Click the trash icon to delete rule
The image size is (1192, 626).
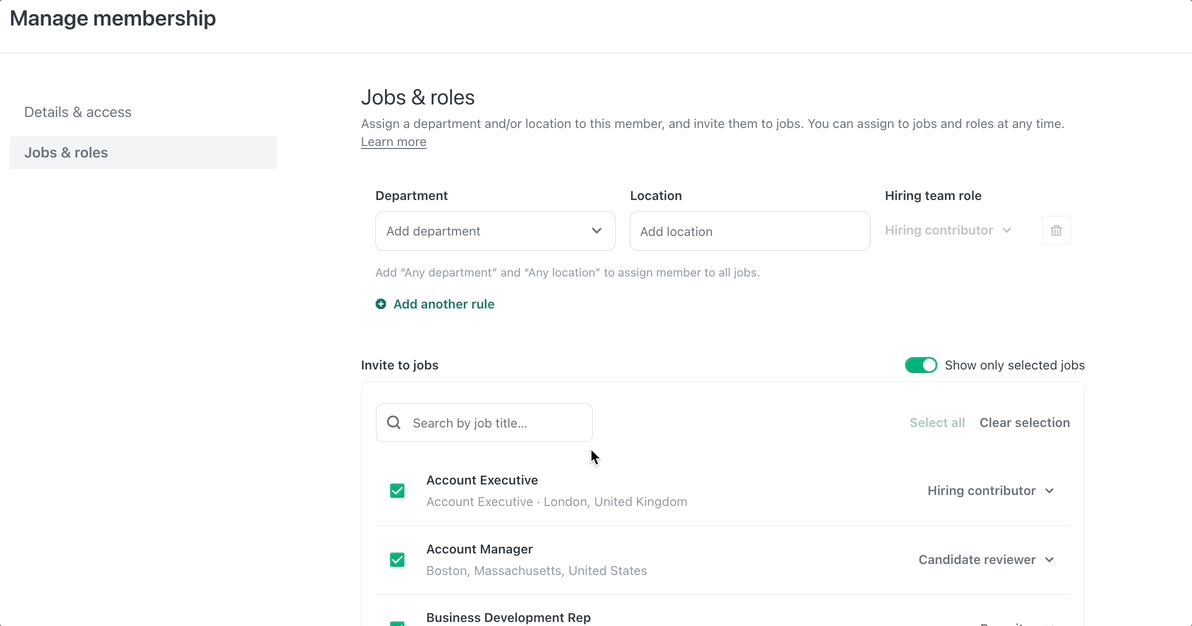[1056, 231]
